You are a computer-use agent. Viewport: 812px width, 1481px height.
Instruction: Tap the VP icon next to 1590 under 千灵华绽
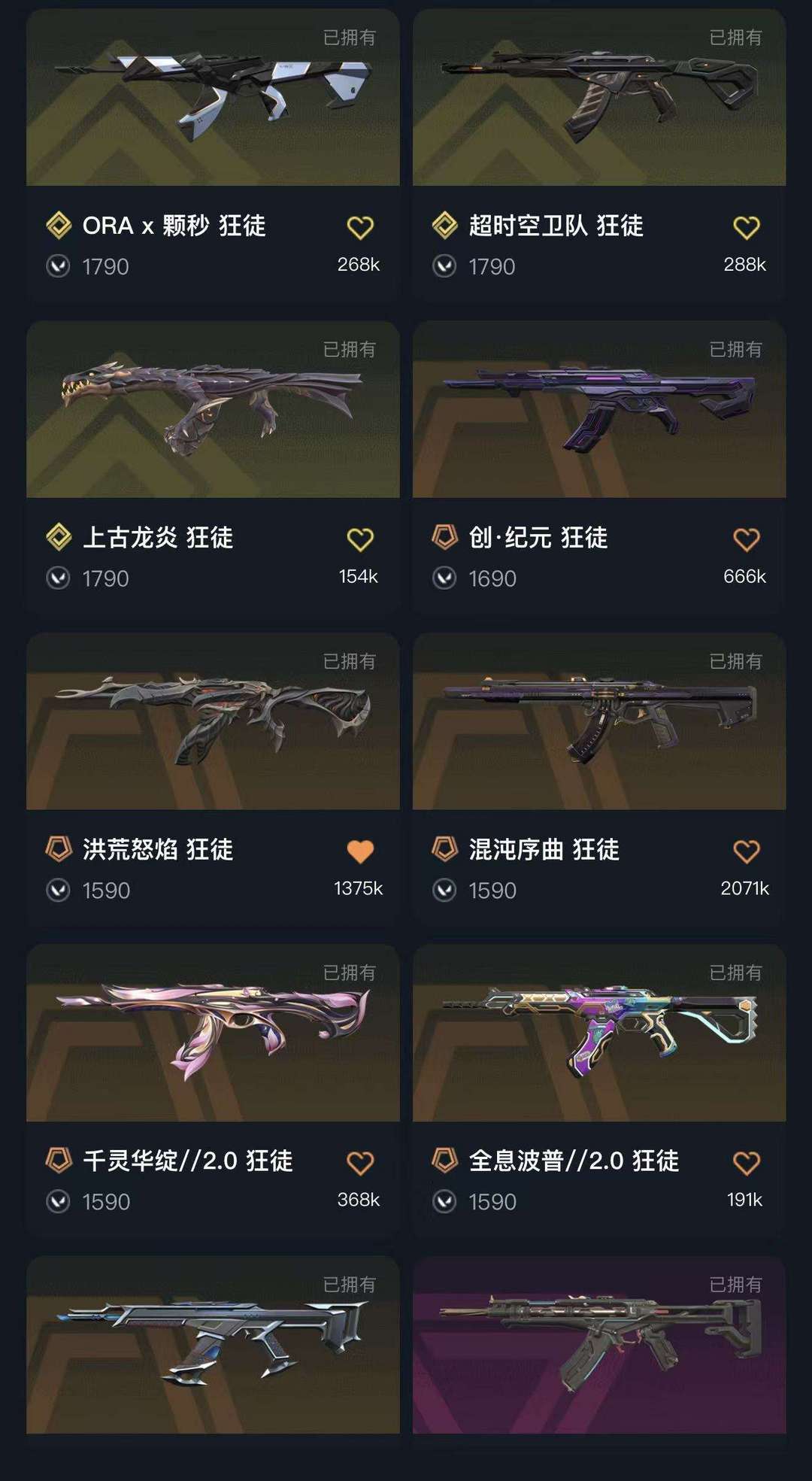[58, 1201]
